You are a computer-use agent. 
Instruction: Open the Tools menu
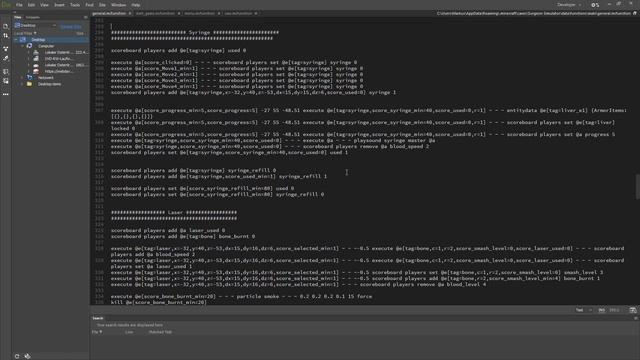[x=75, y=5]
